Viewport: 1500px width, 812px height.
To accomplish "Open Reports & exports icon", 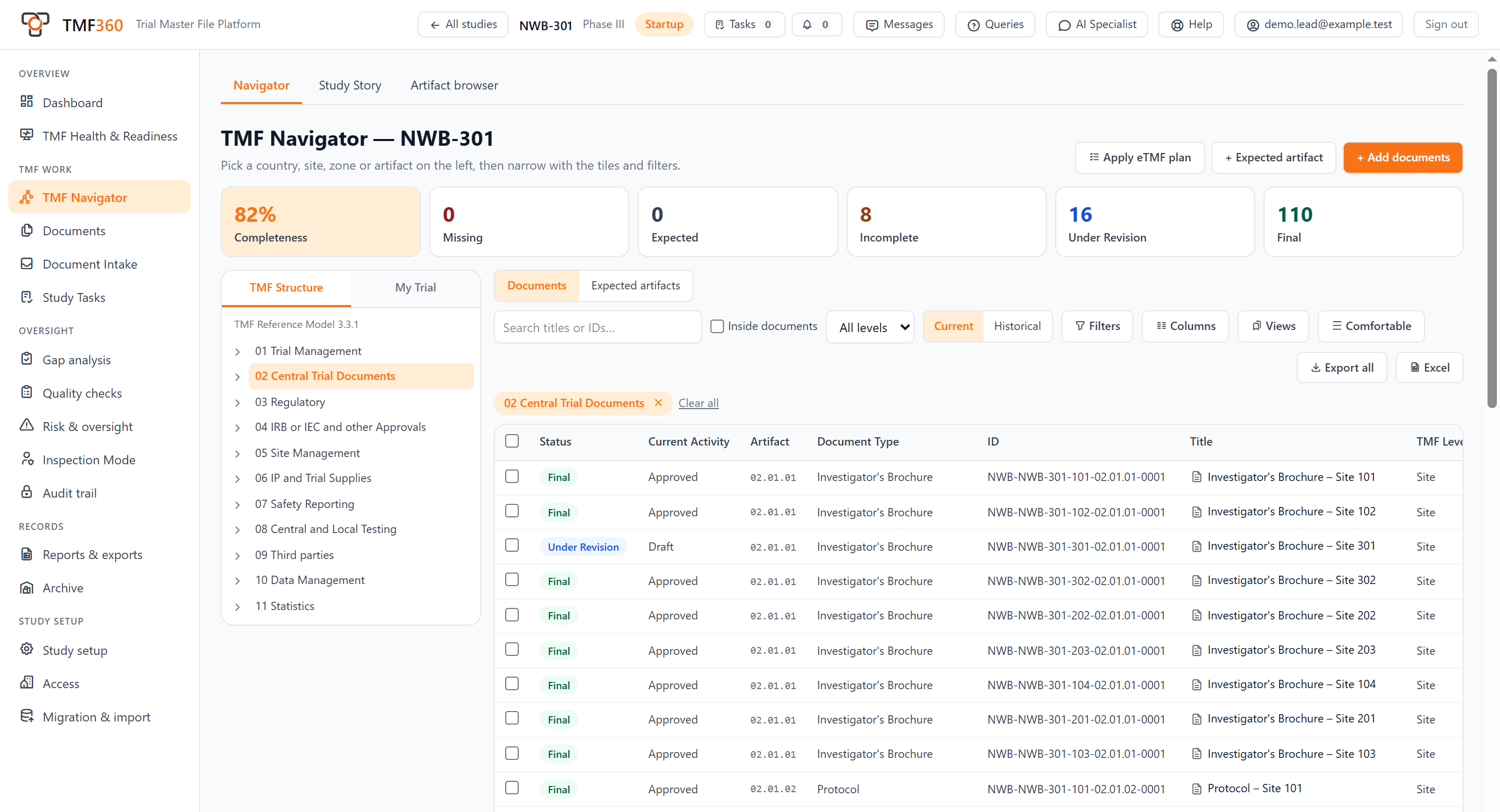I will tap(26, 554).
